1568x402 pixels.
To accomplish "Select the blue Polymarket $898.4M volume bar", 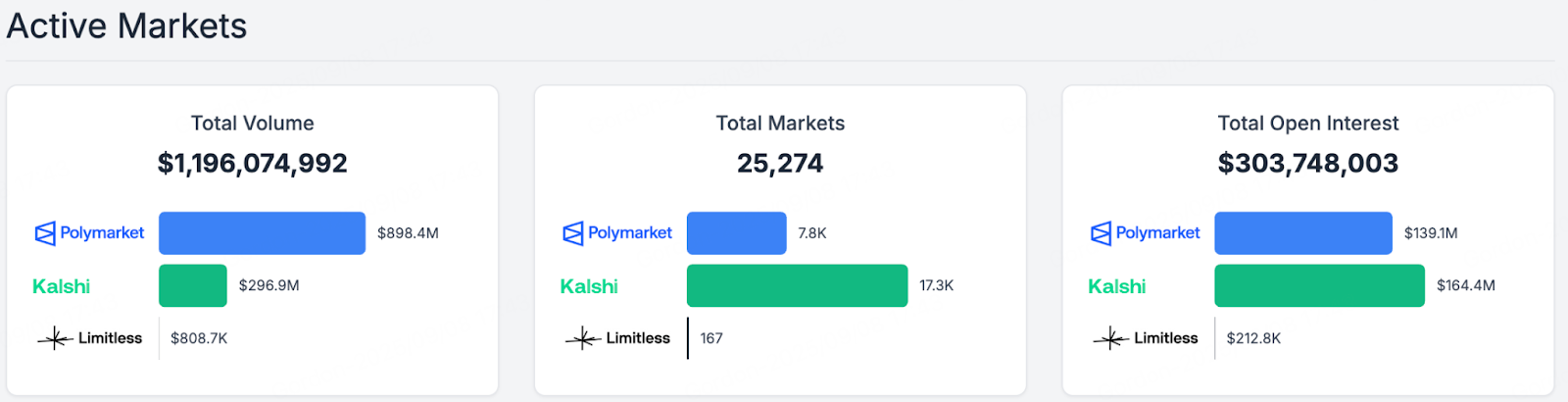I will 262,233.
